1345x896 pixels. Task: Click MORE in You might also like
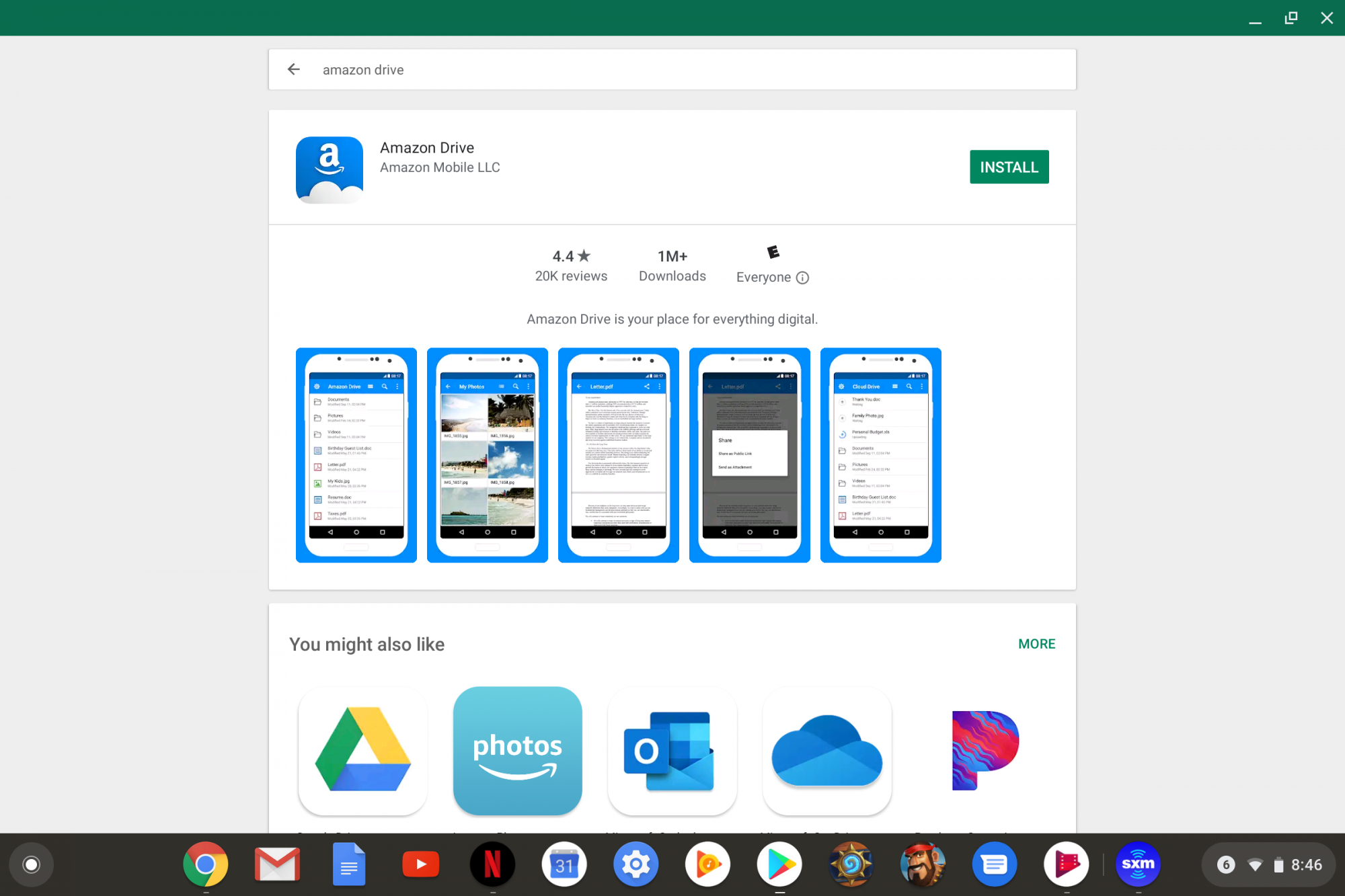click(1036, 644)
